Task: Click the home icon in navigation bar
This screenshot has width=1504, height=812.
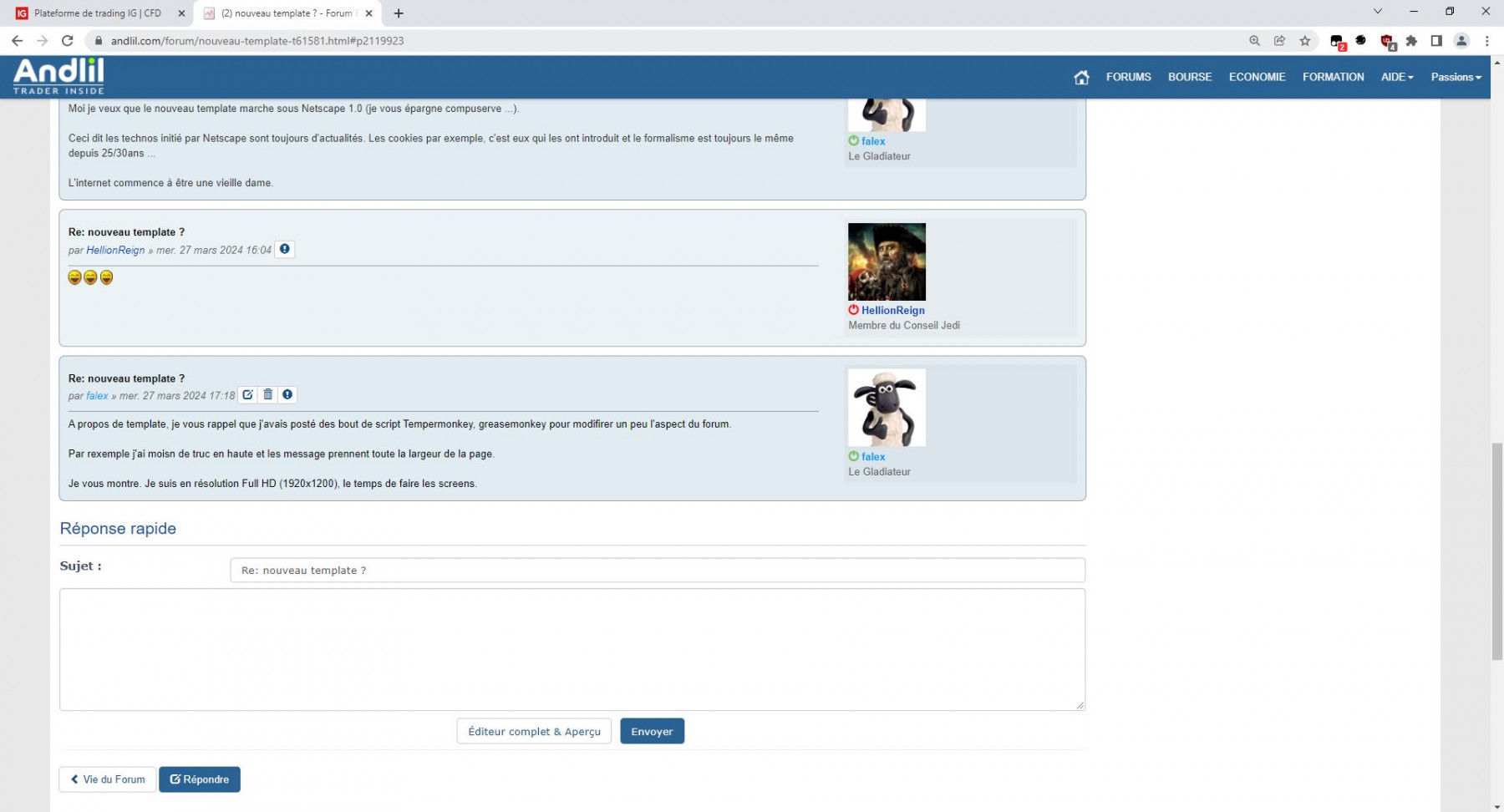Action: (x=1081, y=77)
